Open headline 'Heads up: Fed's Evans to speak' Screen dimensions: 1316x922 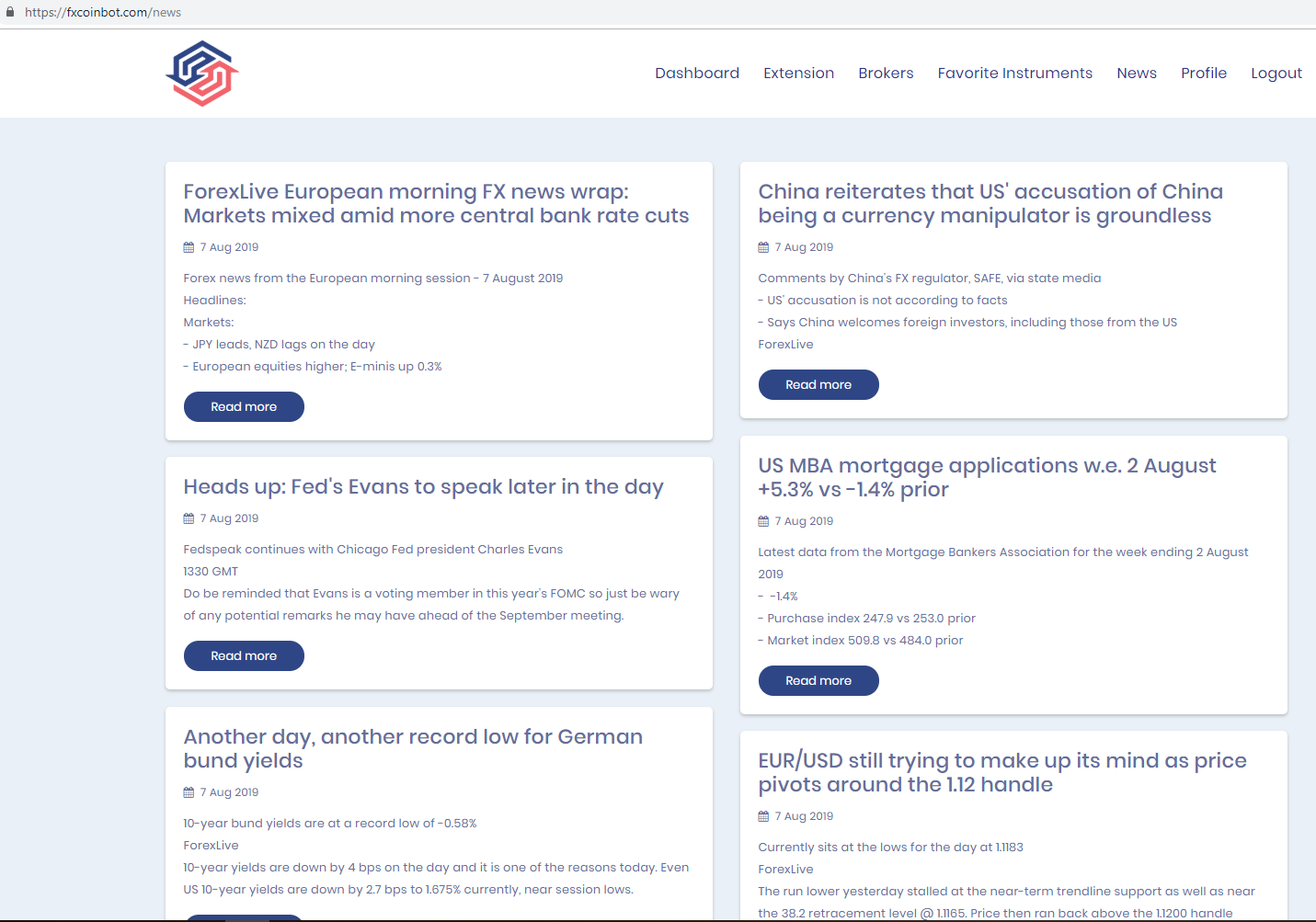pos(423,487)
